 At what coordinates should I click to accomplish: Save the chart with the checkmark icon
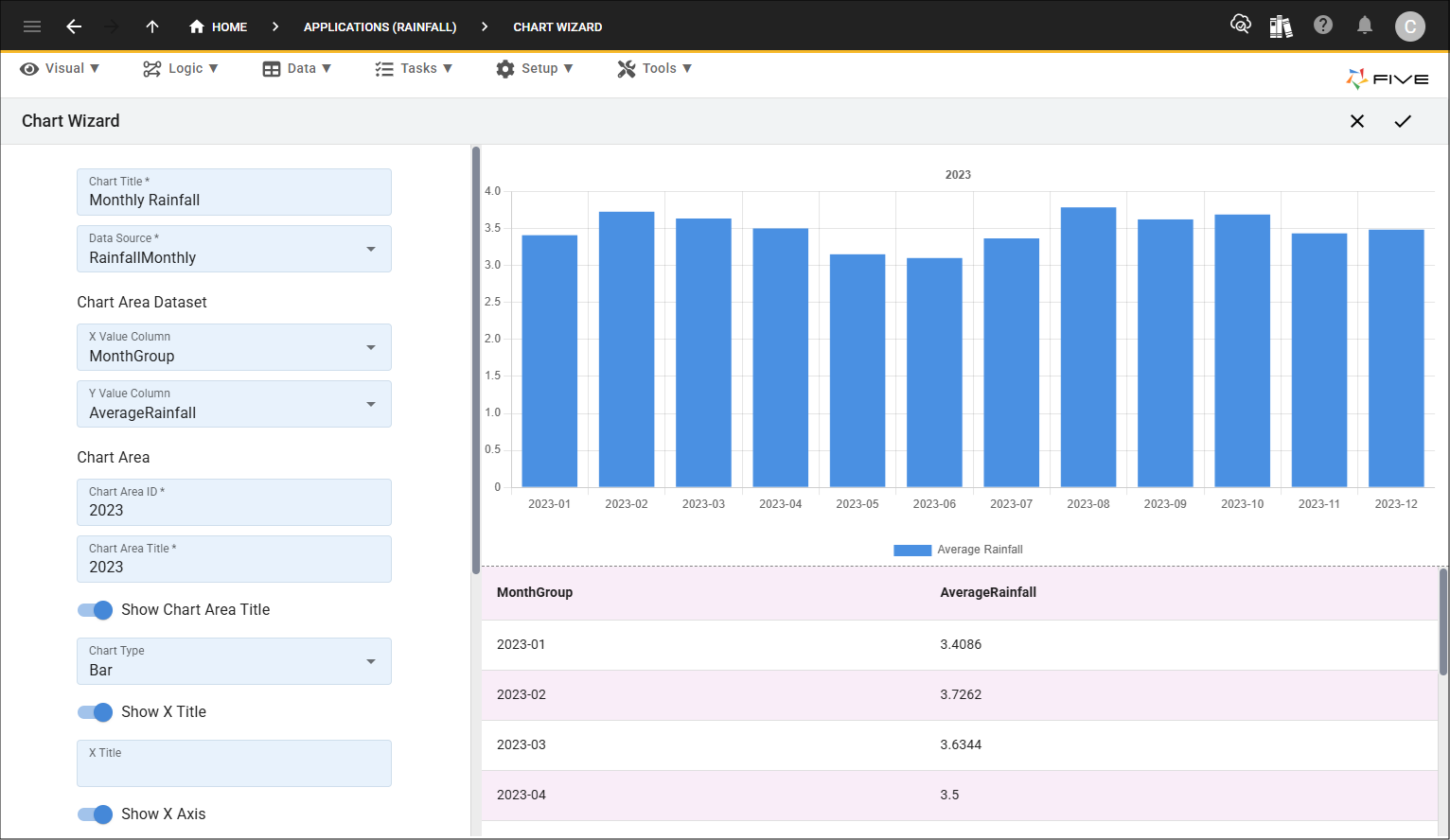tap(1403, 121)
